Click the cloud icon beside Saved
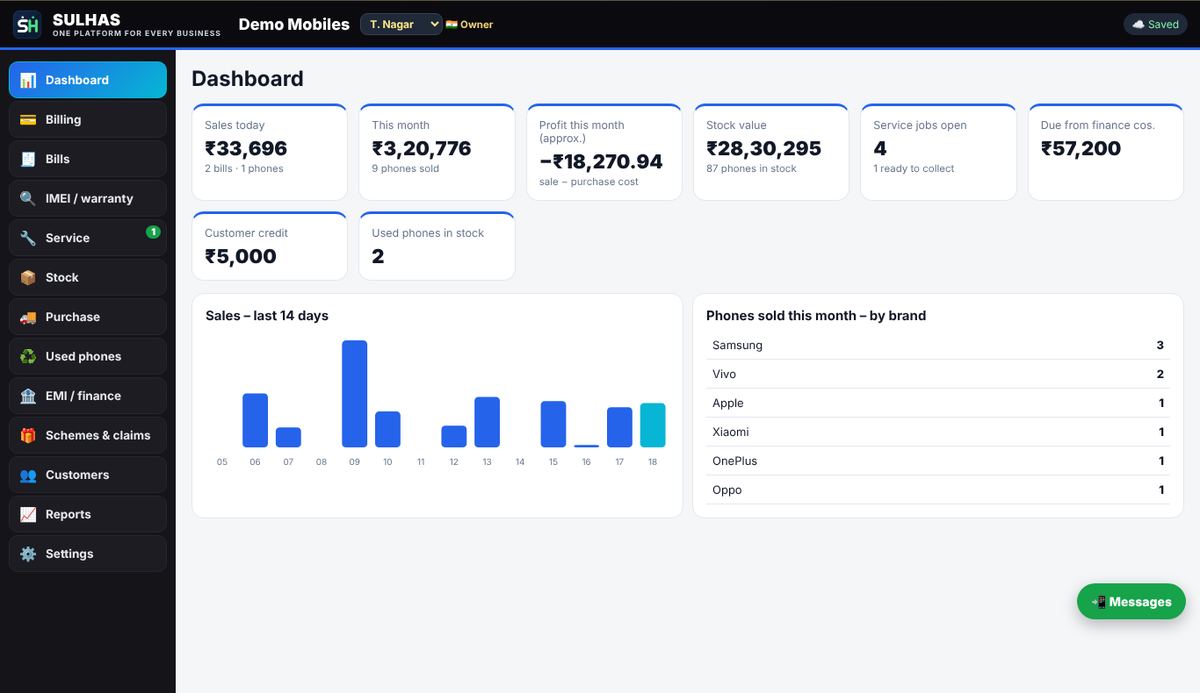Viewport: 1200px width, 693px height. [1138, 24]
